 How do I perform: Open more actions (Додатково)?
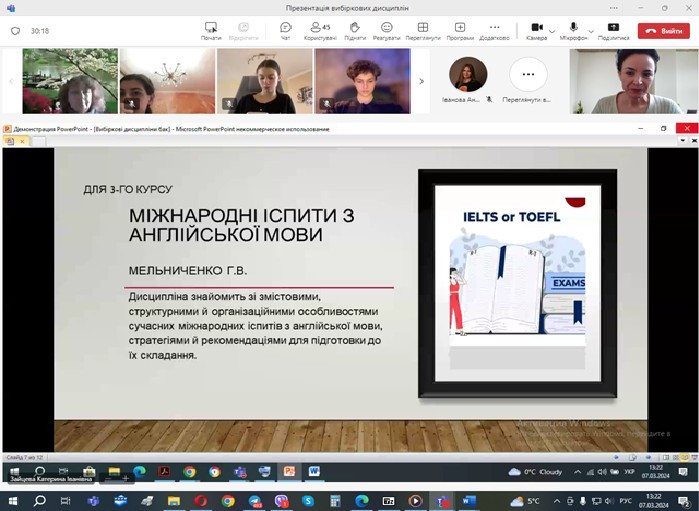pyautogui.click(x=494, y=30)
